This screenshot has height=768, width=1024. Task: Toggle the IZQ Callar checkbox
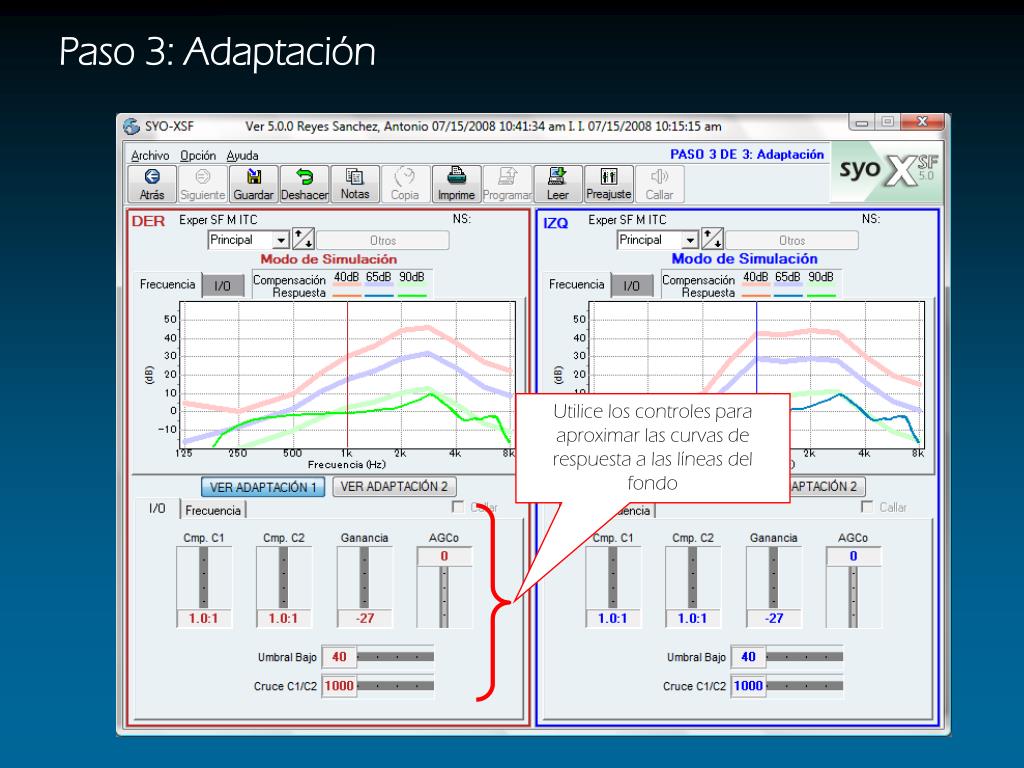coord(867,507)
